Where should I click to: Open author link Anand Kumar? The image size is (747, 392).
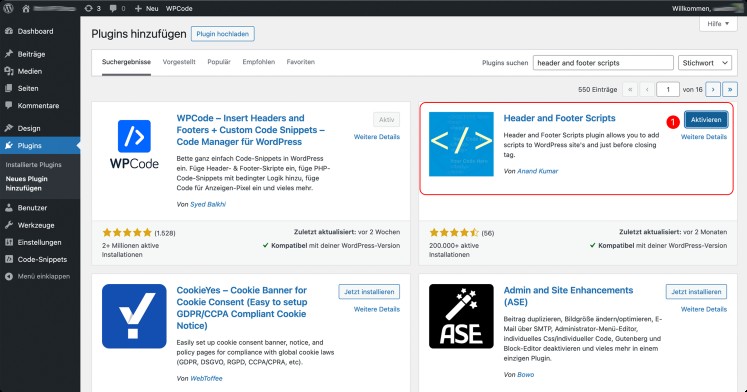tap(537, 171)
